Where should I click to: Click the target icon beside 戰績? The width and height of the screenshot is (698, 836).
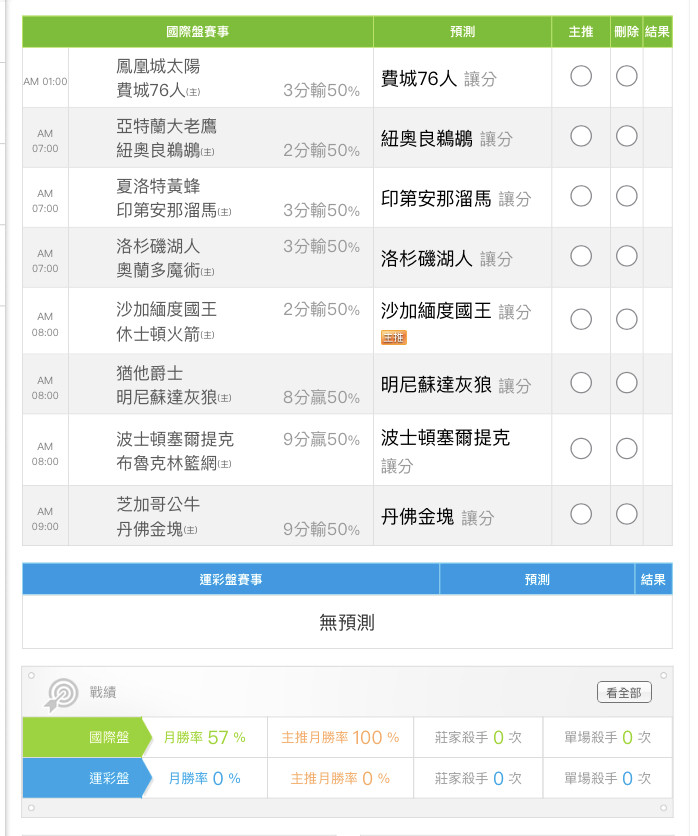tap(61, 694)
